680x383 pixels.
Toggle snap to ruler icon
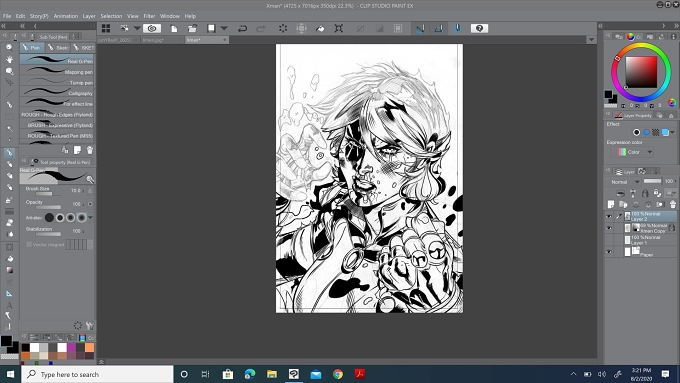click(x=420, y=28)
